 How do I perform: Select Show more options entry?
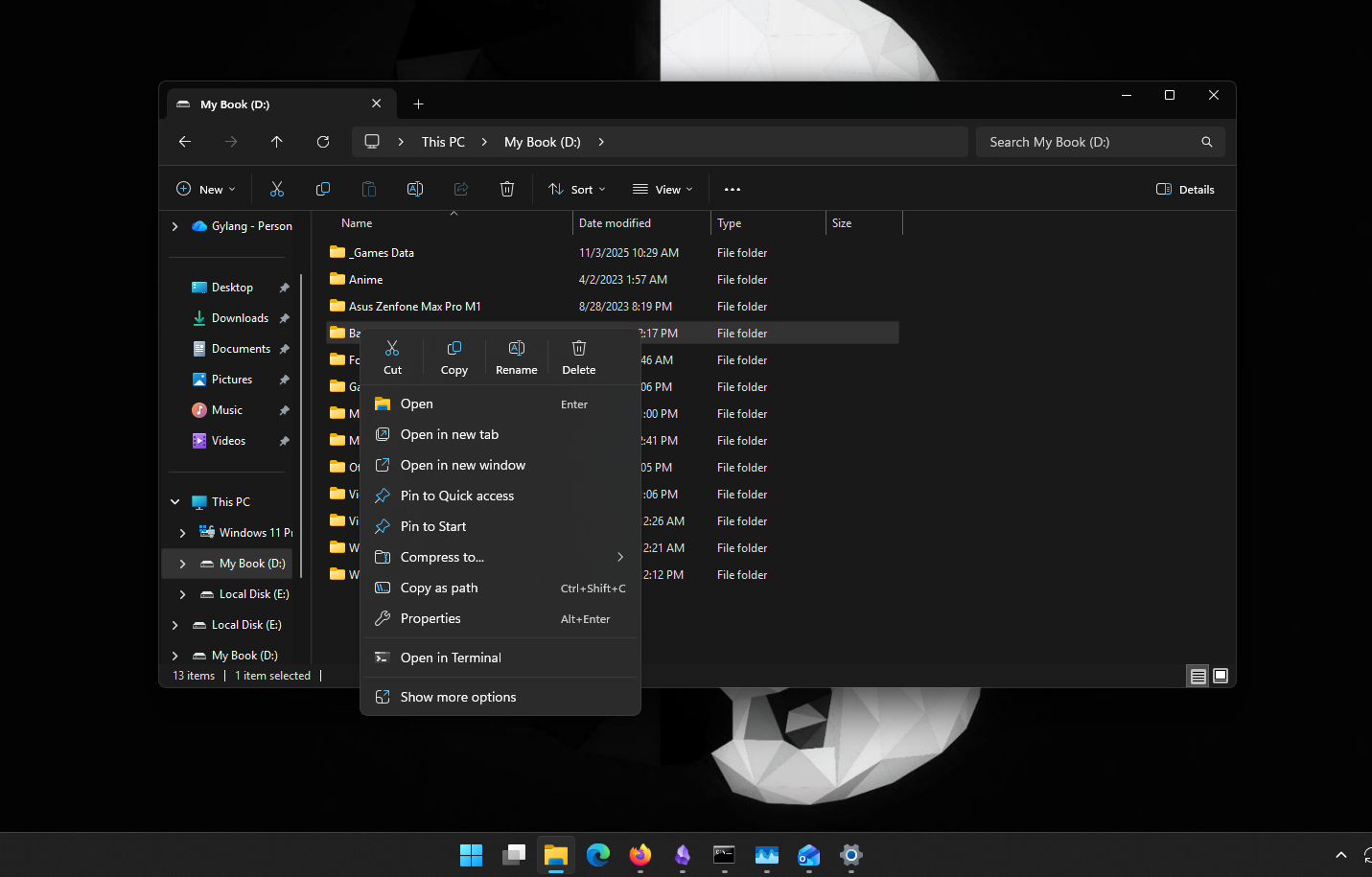[458, 698]
